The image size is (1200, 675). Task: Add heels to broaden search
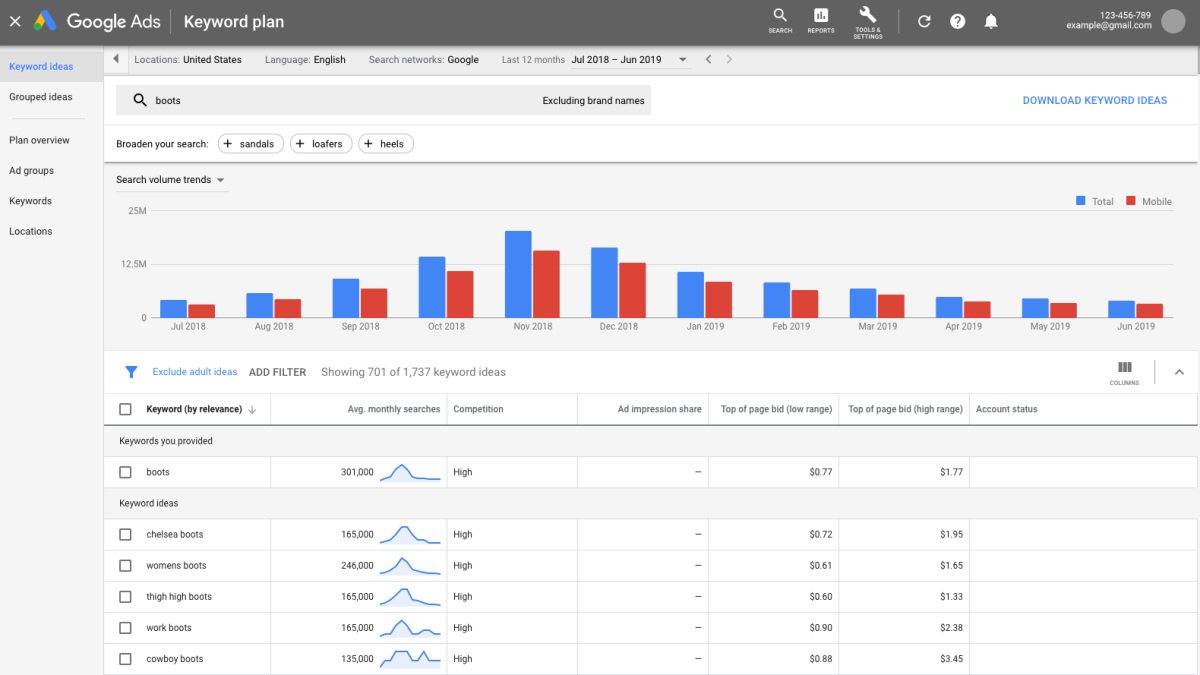[386, 144]
